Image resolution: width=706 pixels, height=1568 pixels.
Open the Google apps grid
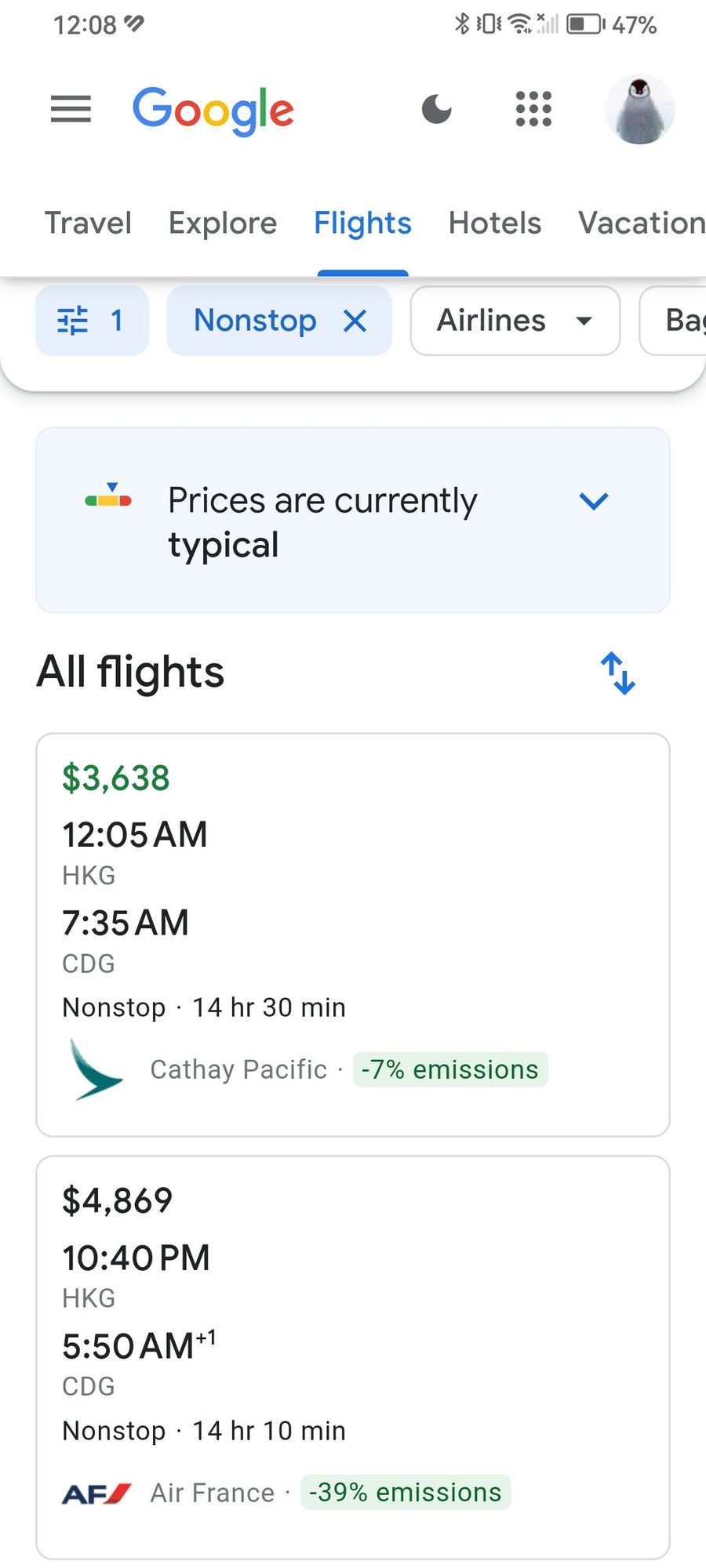pos(533,109)
